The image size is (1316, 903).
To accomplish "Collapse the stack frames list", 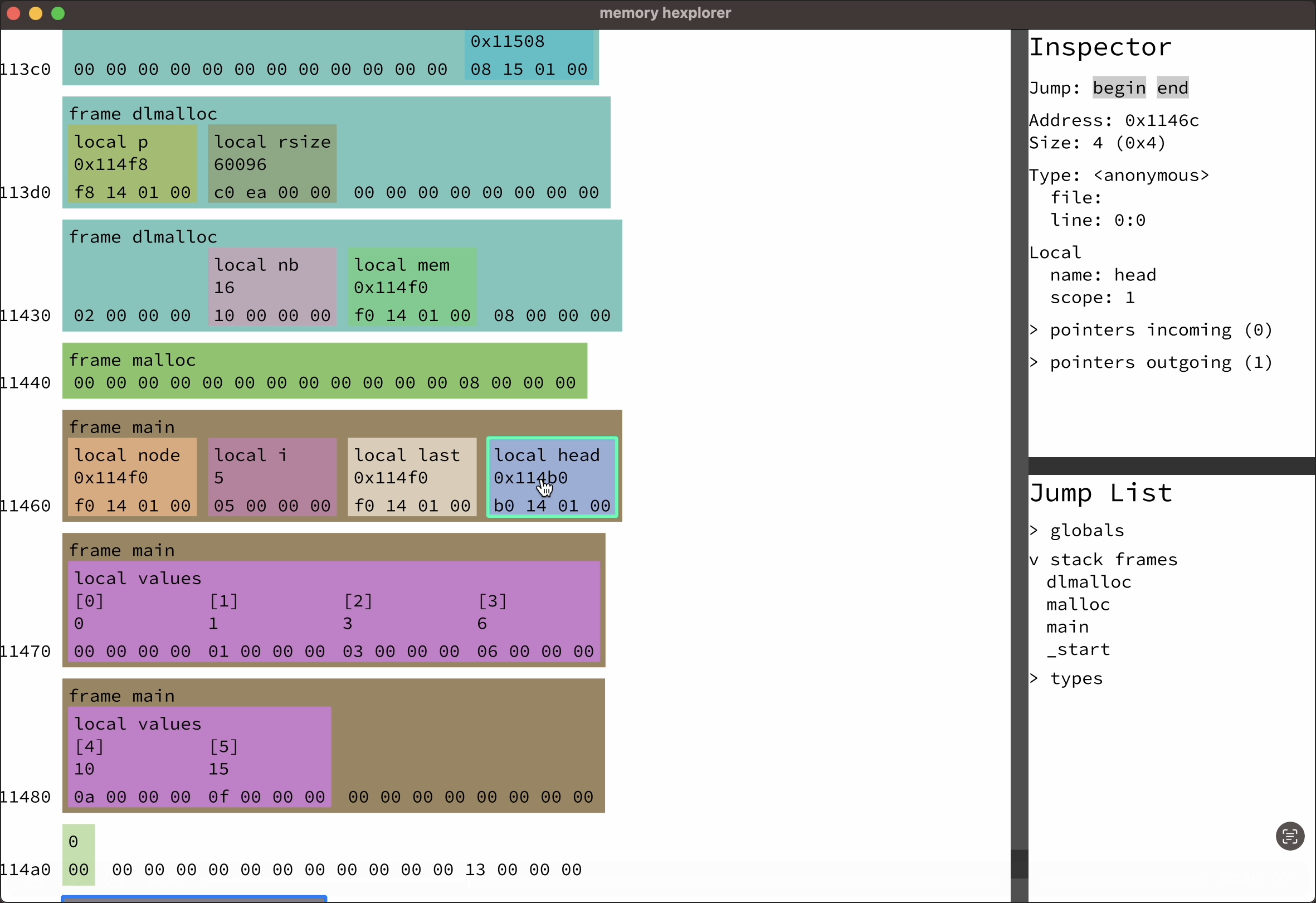I will (x=1103, y=560).
